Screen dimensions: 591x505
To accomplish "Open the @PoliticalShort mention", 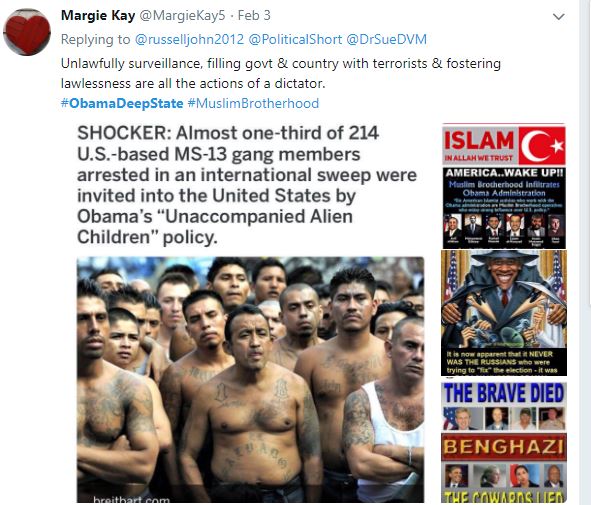I will (x=295, y=39).
